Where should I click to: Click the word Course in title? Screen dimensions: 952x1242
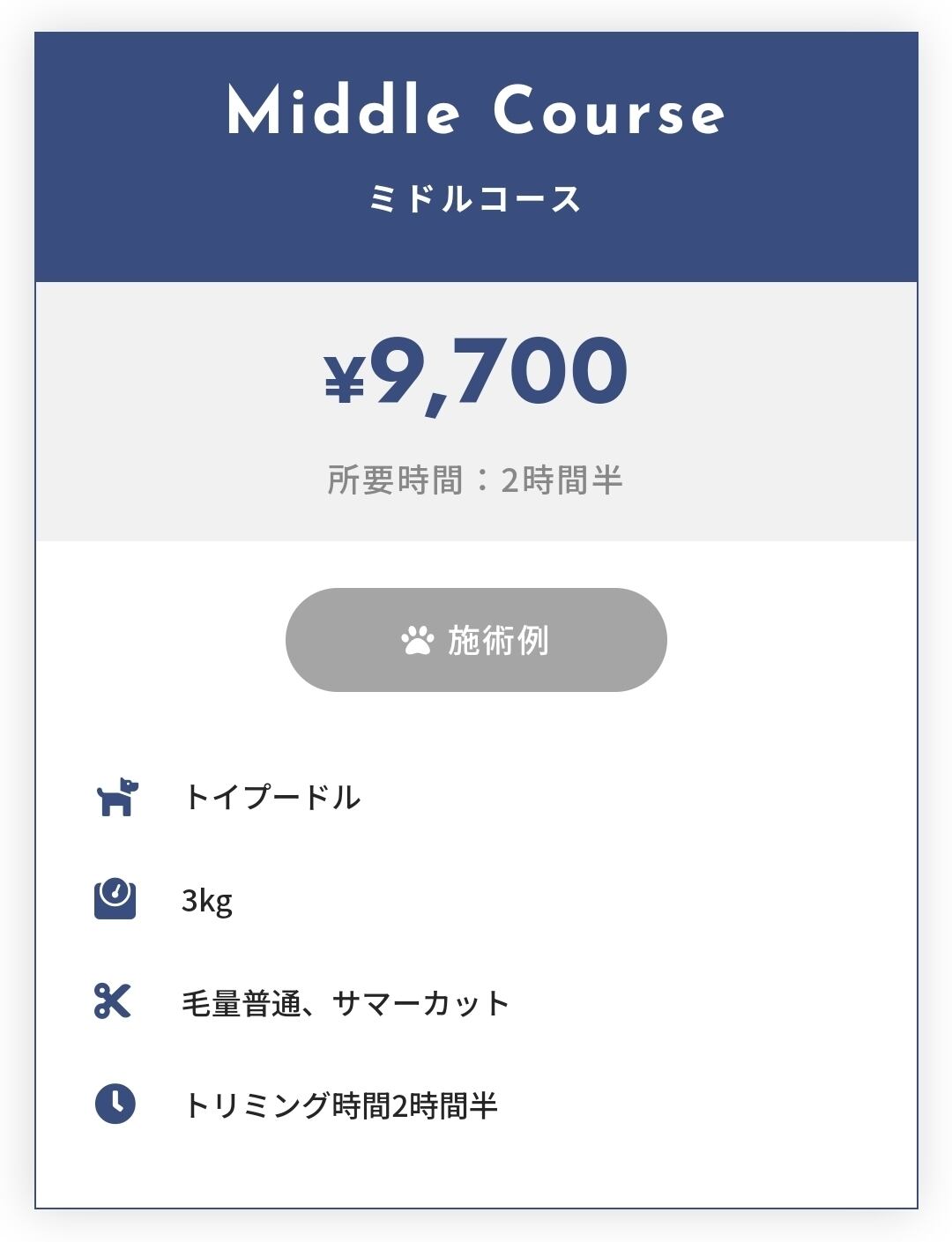(x=609, y=111)
